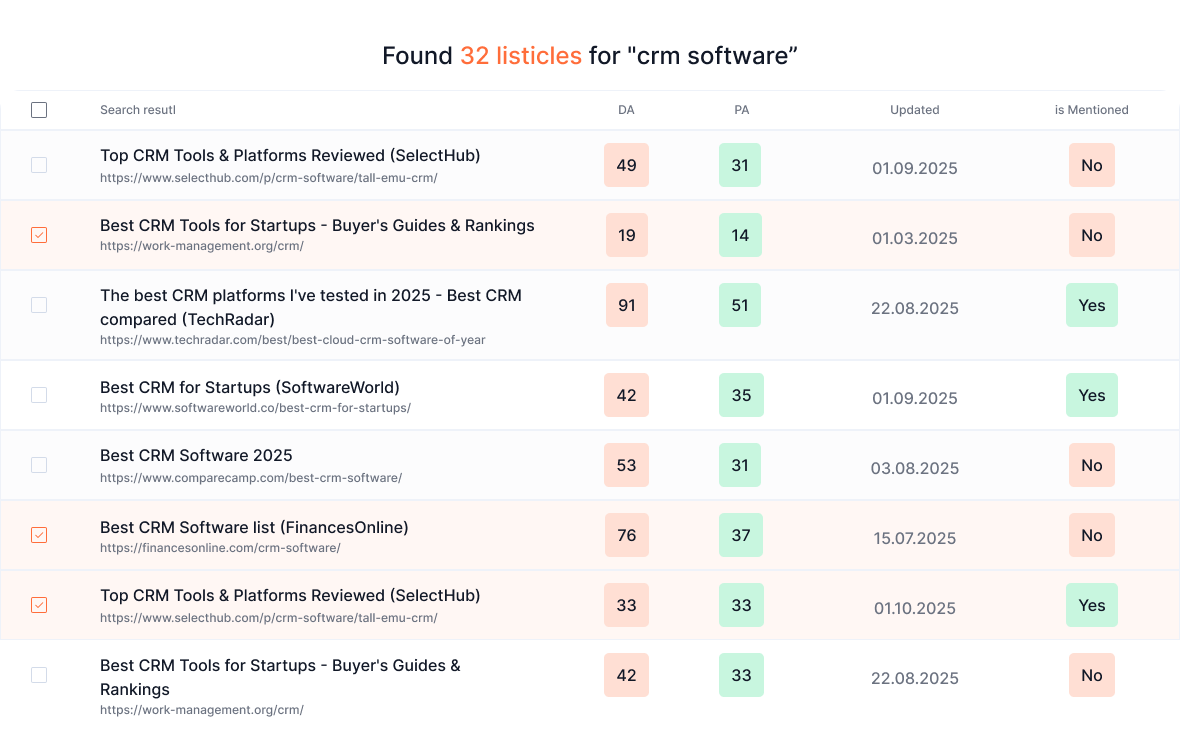Tick the select-all checkbox in table header
The image size is (1180, 730).
pos(39,110)
